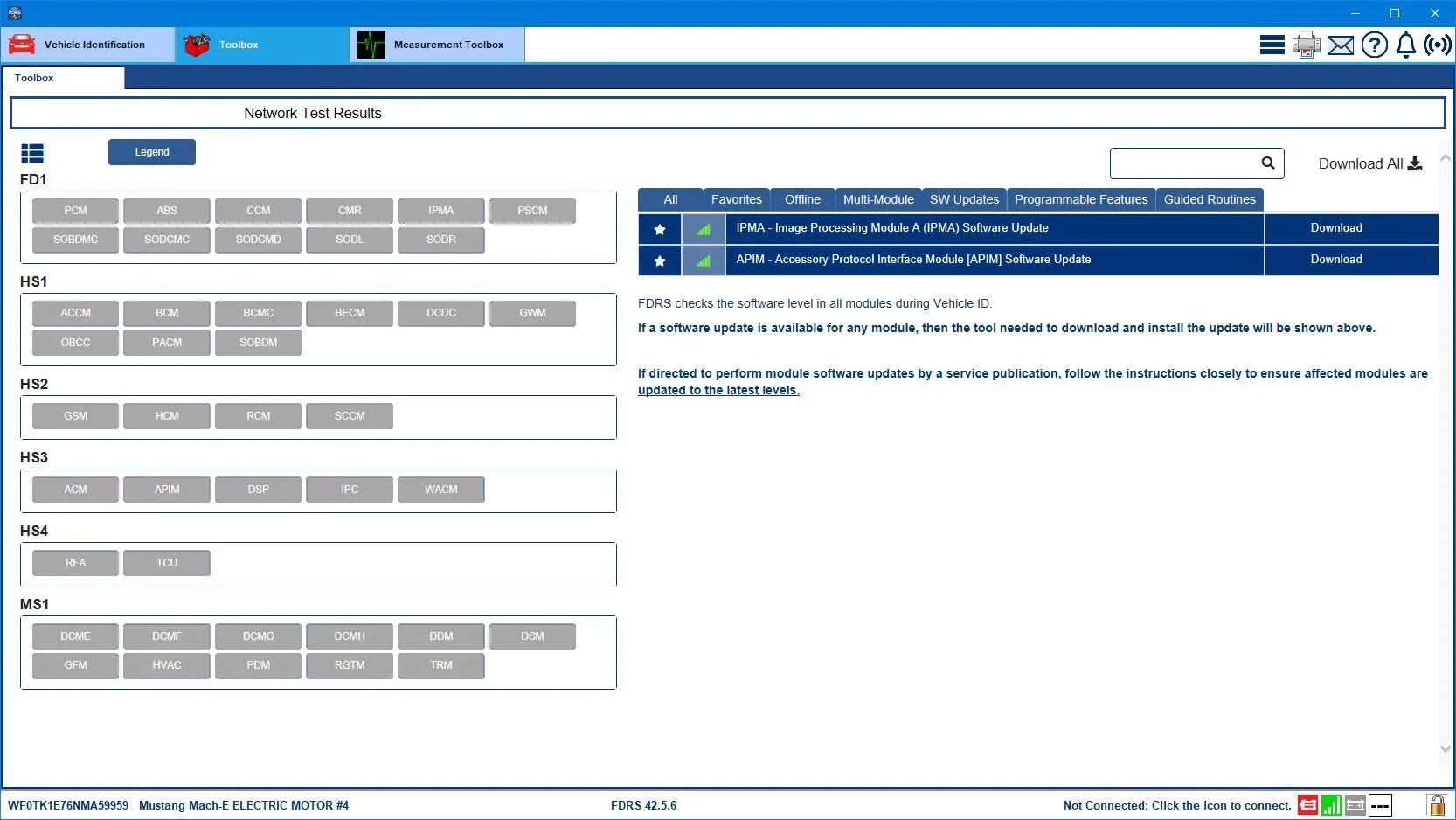1456x820 pixels.
Task: Click the search magnifier icon
Action: 1268,163
